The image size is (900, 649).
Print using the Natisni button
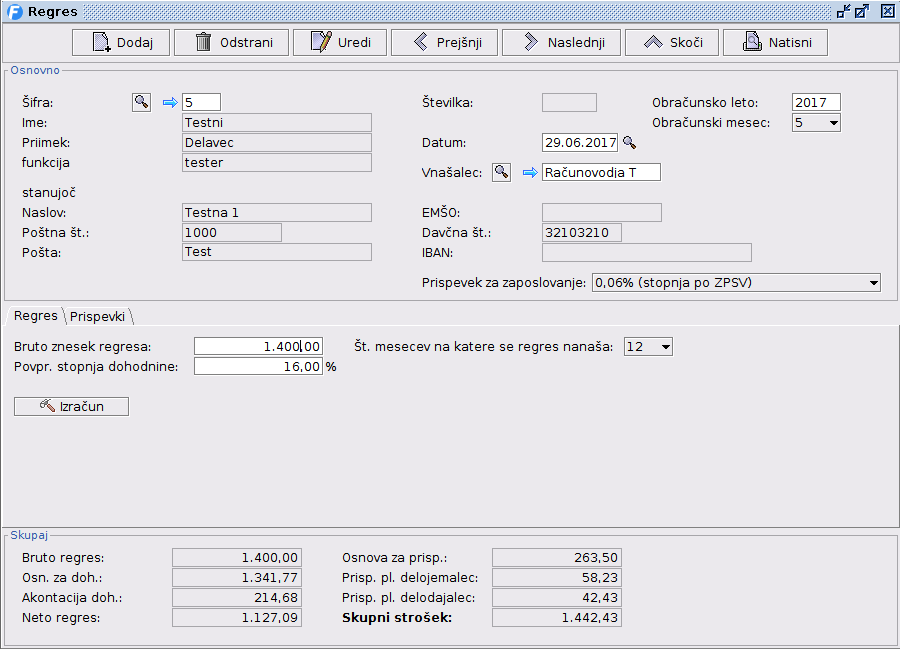(x=775, y=42)
